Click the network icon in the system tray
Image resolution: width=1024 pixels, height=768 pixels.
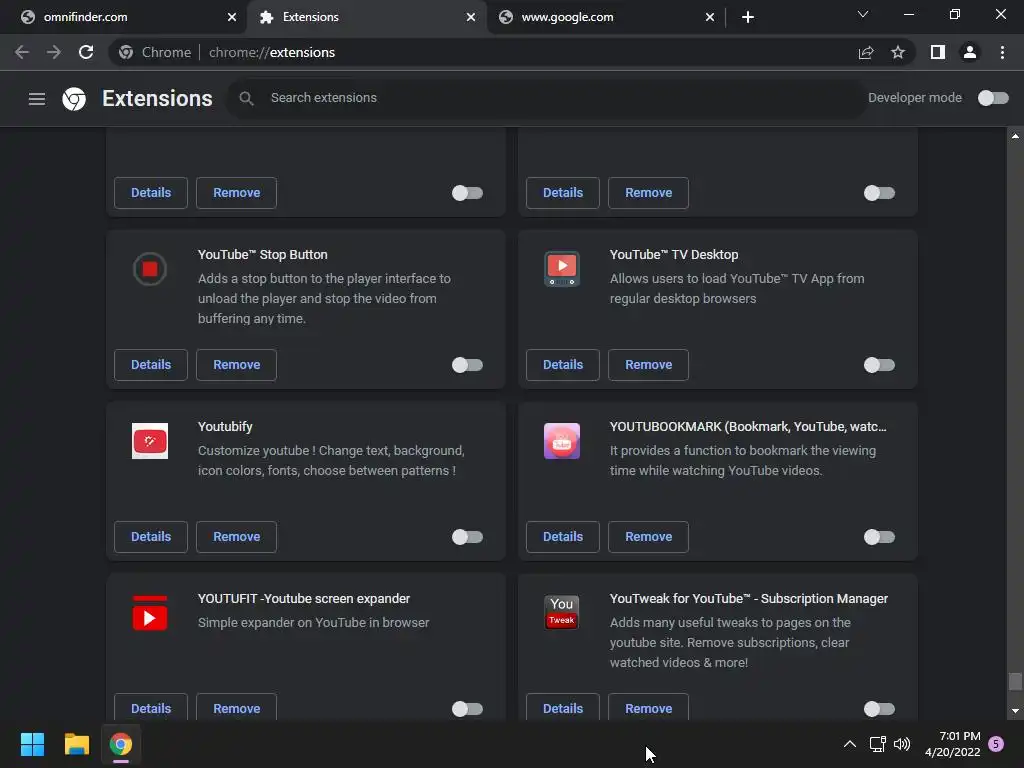click(x=877, y=744)
